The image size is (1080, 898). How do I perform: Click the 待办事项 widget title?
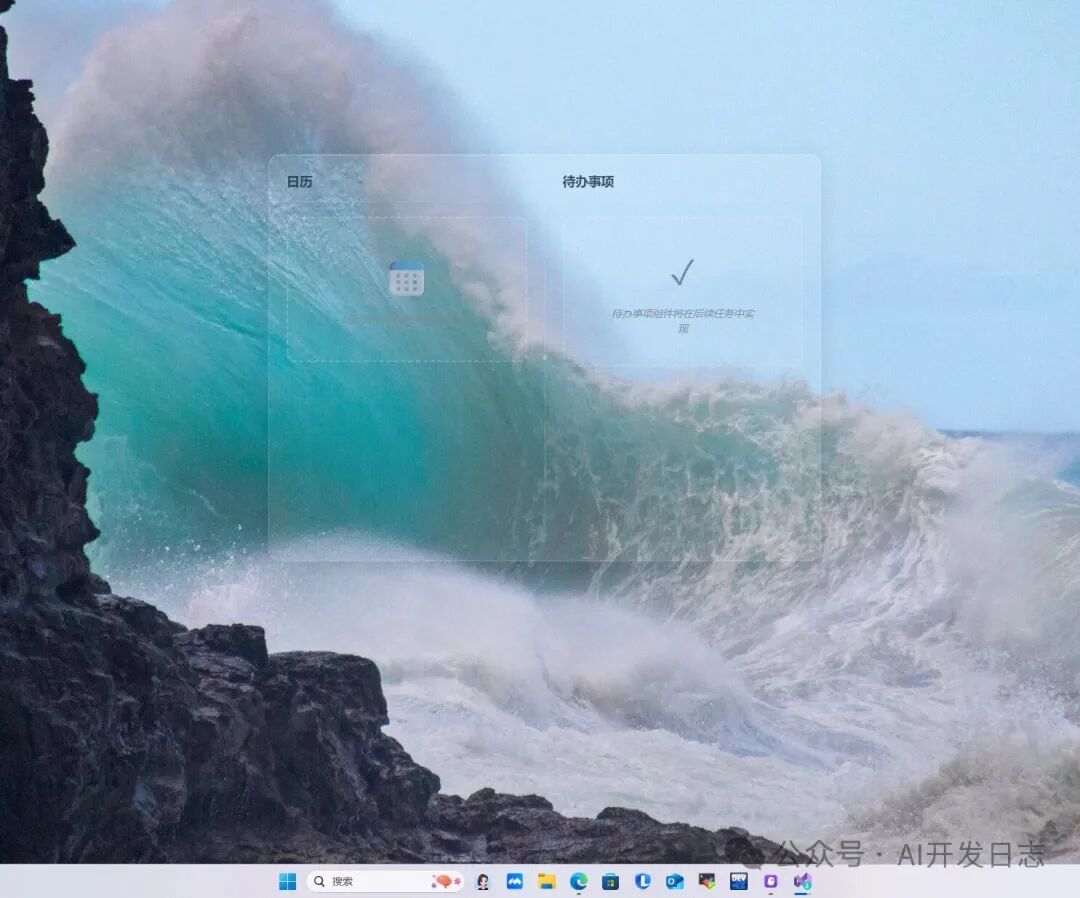coord(588,182)
